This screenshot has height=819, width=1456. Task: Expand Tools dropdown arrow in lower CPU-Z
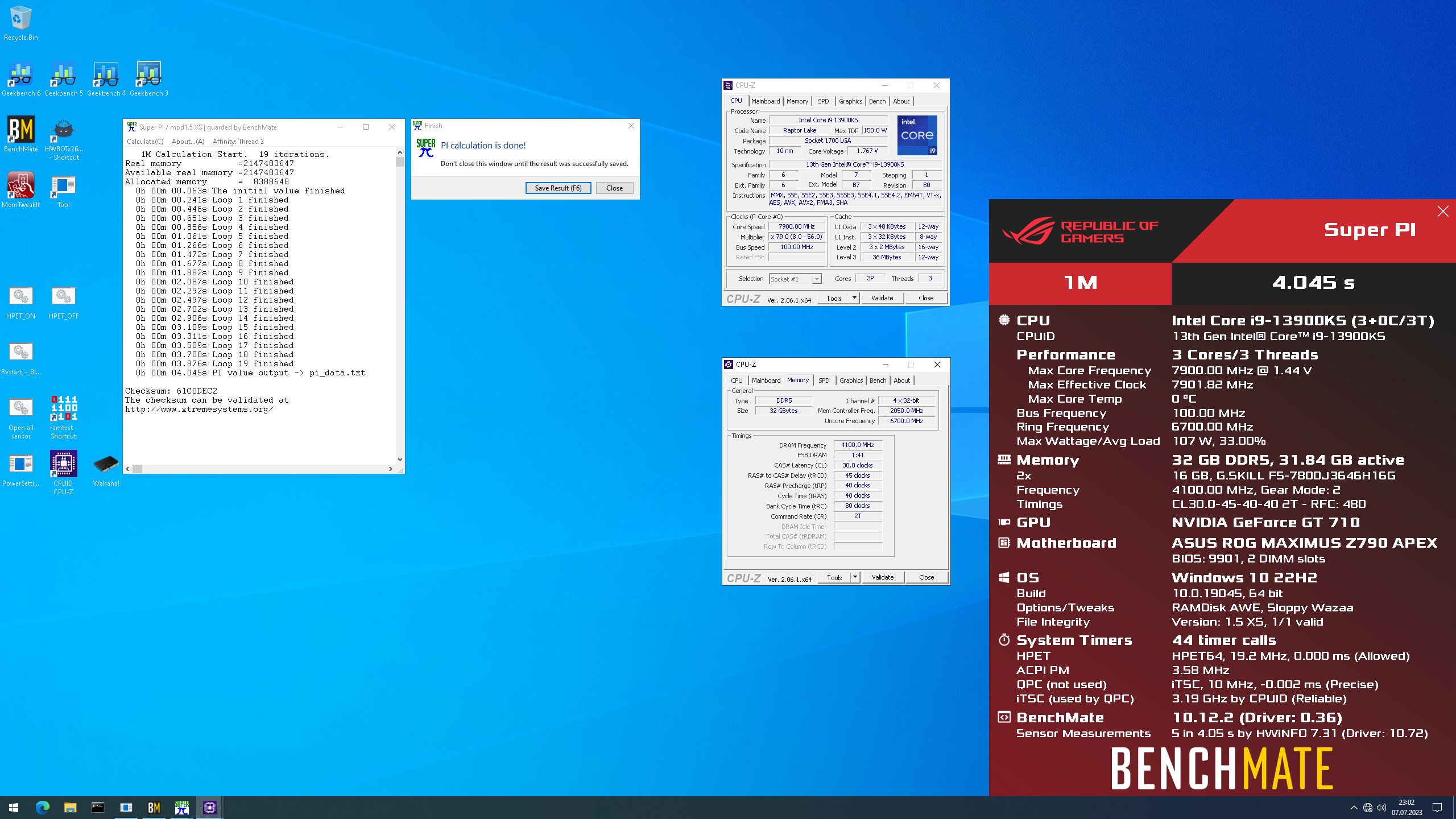coord(854,577)
